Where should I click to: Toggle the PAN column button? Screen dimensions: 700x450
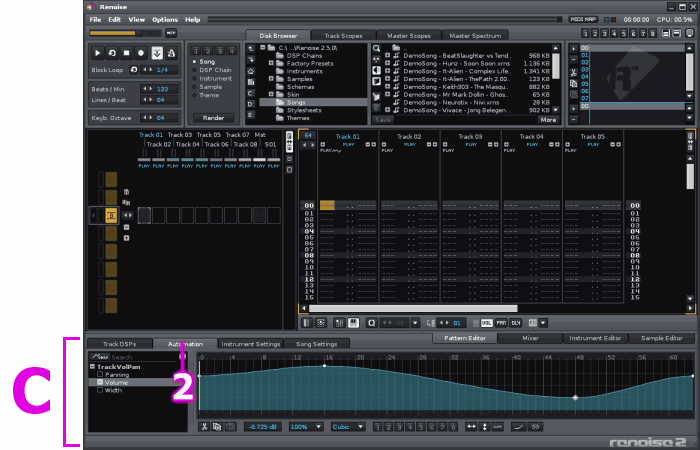[x=501, y=323]
